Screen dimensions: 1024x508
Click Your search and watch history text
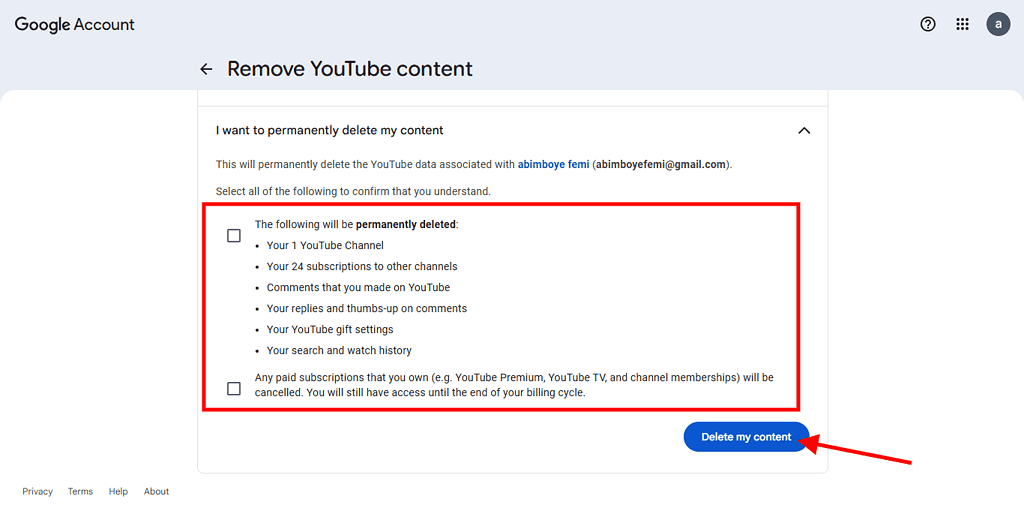[339, 351]
